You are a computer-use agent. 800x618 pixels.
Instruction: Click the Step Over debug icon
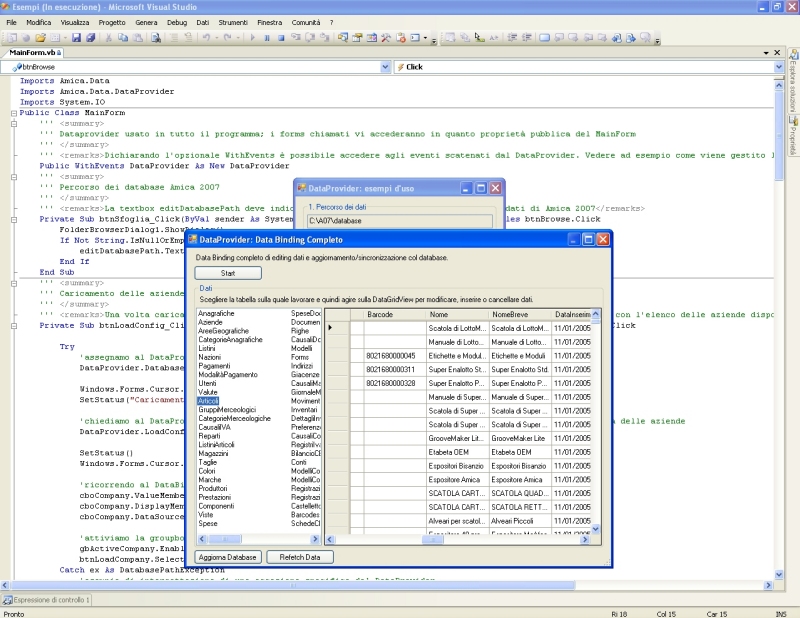point(310,38)
